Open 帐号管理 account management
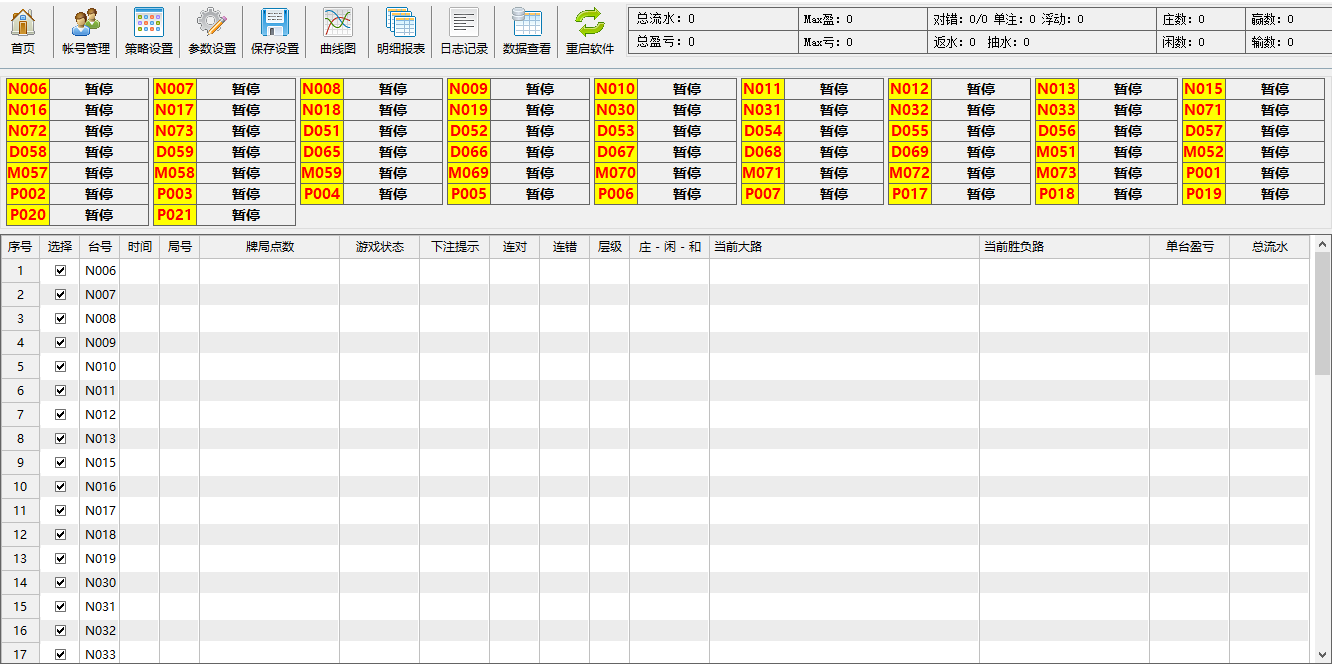Screen dimensions: 1332x664 click(86, 31)
